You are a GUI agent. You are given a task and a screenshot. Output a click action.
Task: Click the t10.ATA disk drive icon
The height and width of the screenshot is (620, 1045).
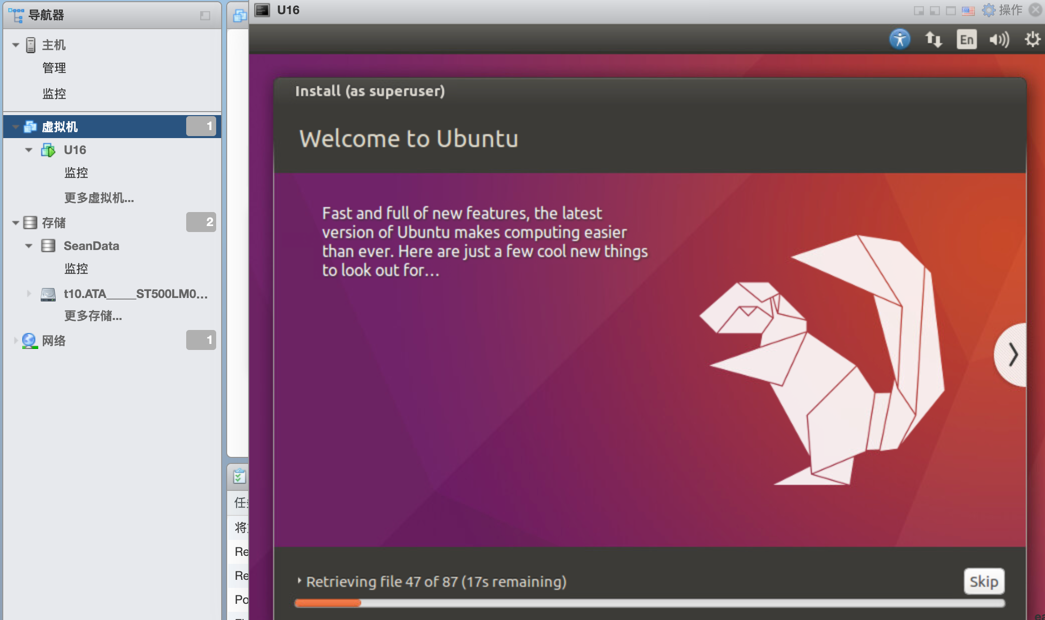pyautogui.click(x=48, y=294)
